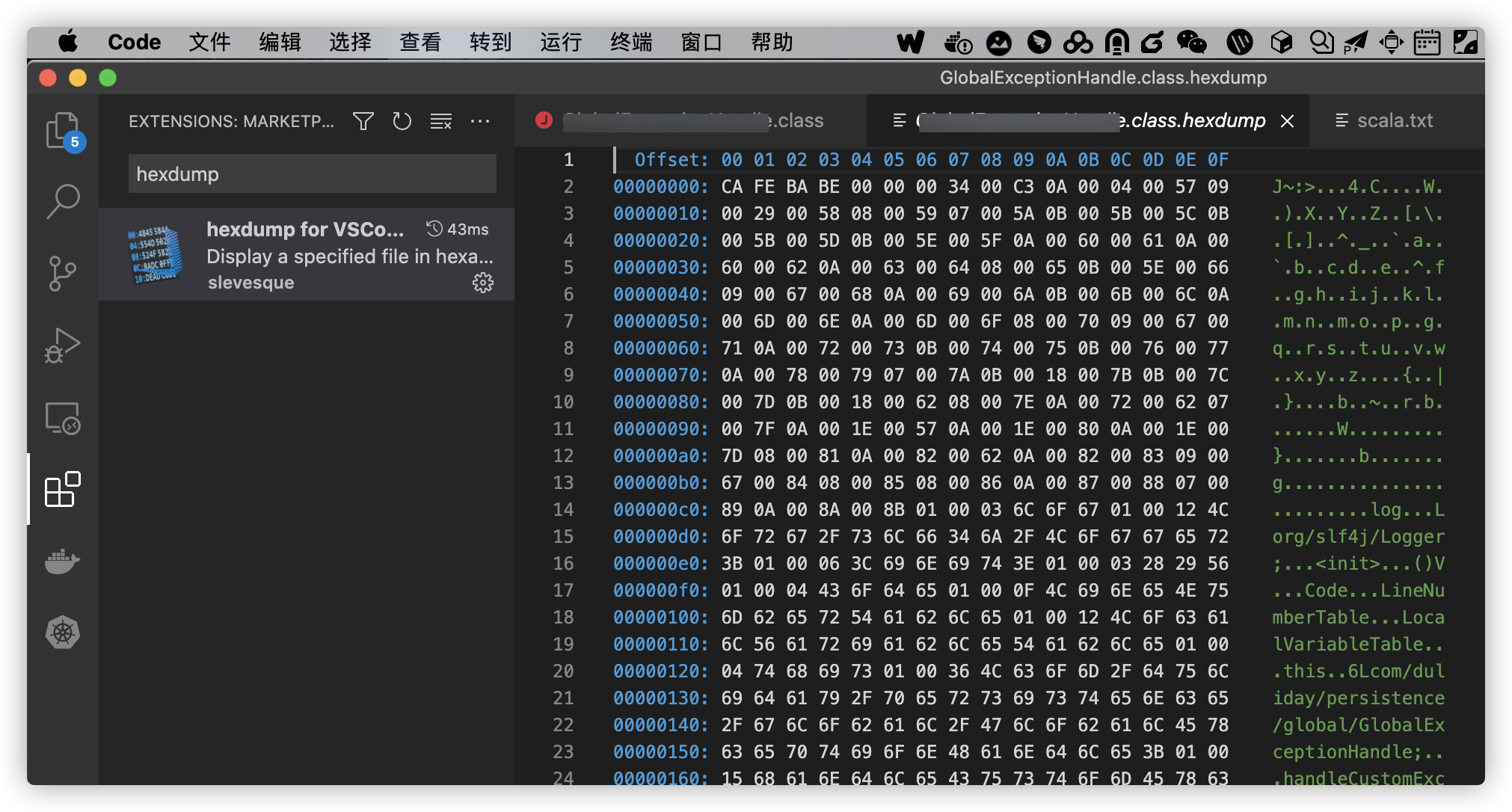Open hexdump extension manage gear
Image resolution: width=1512 pixels, height=812 pixels.
pyautogui.click(x=483, y=283)
